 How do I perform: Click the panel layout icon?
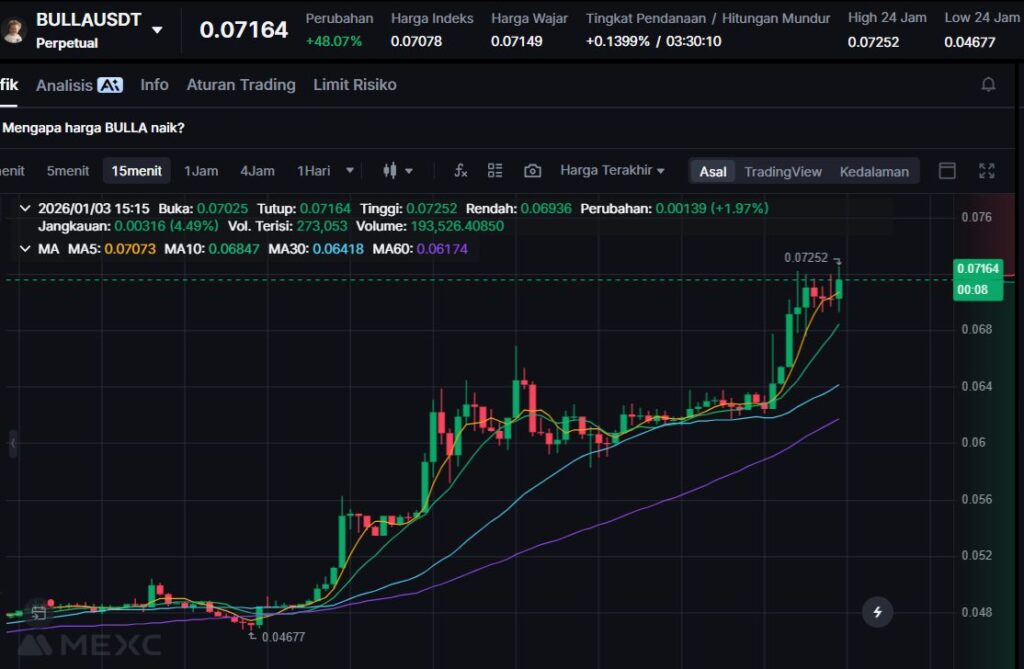click(x=947, y=171)
